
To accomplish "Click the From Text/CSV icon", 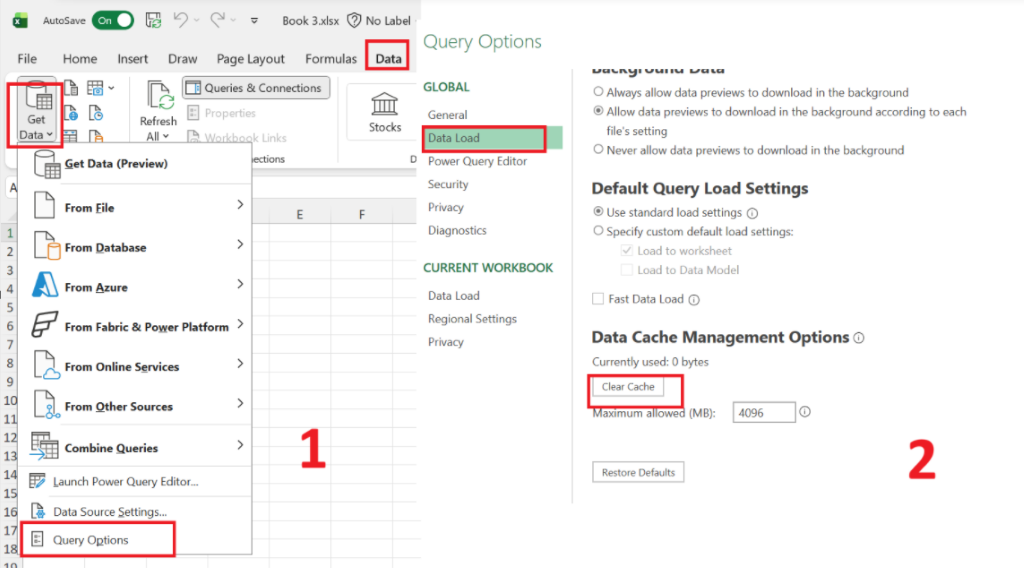I will pos(71,87).
